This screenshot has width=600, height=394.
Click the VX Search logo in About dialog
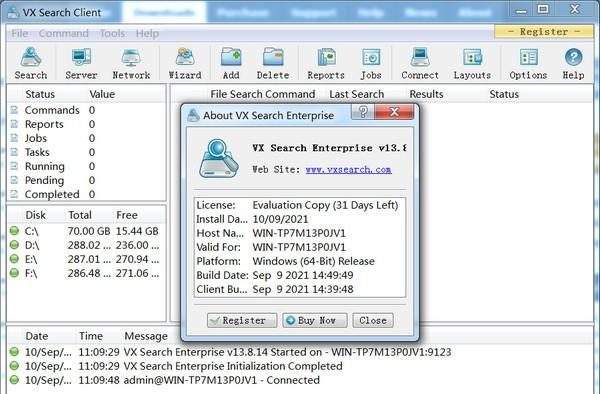(x=218, y=158)
